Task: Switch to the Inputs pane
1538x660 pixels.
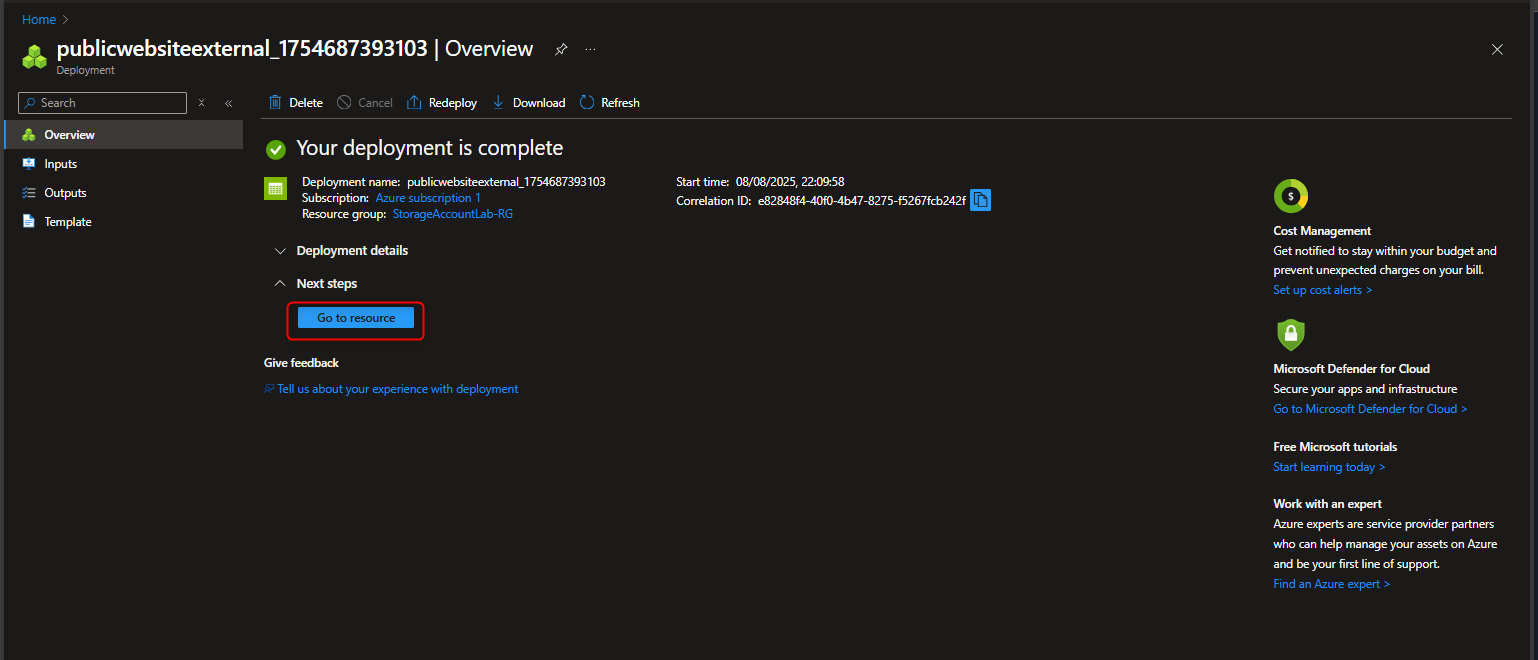Action: click(x=60, y=163)
